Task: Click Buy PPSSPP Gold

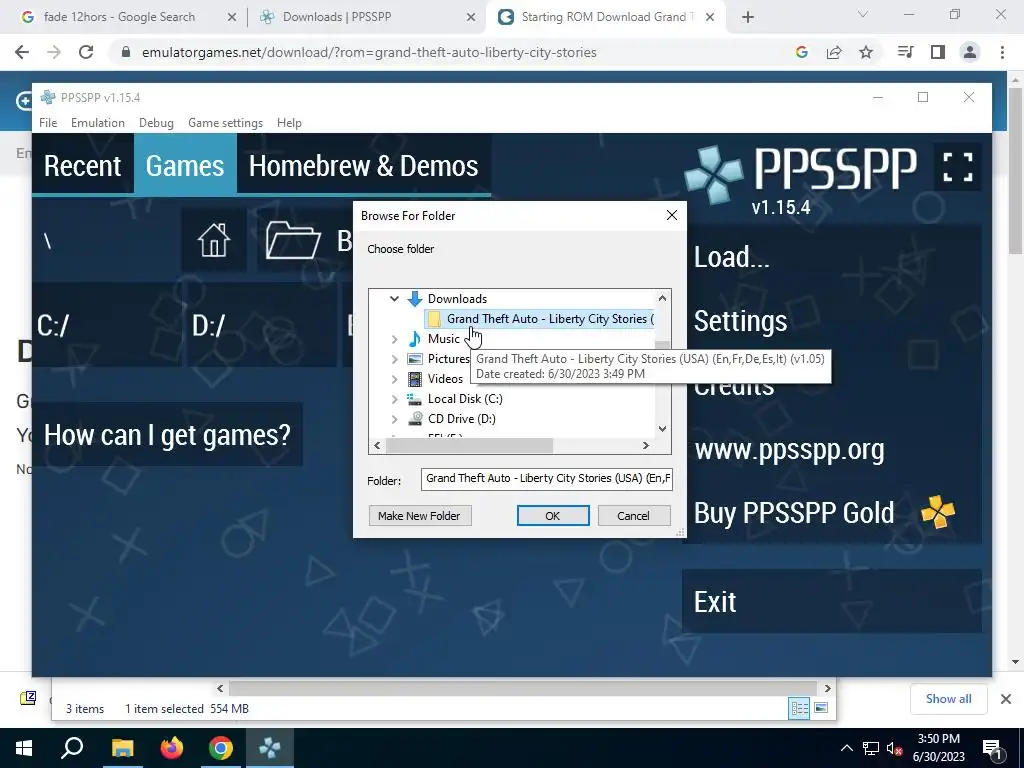Action: (x=832, y=513)
